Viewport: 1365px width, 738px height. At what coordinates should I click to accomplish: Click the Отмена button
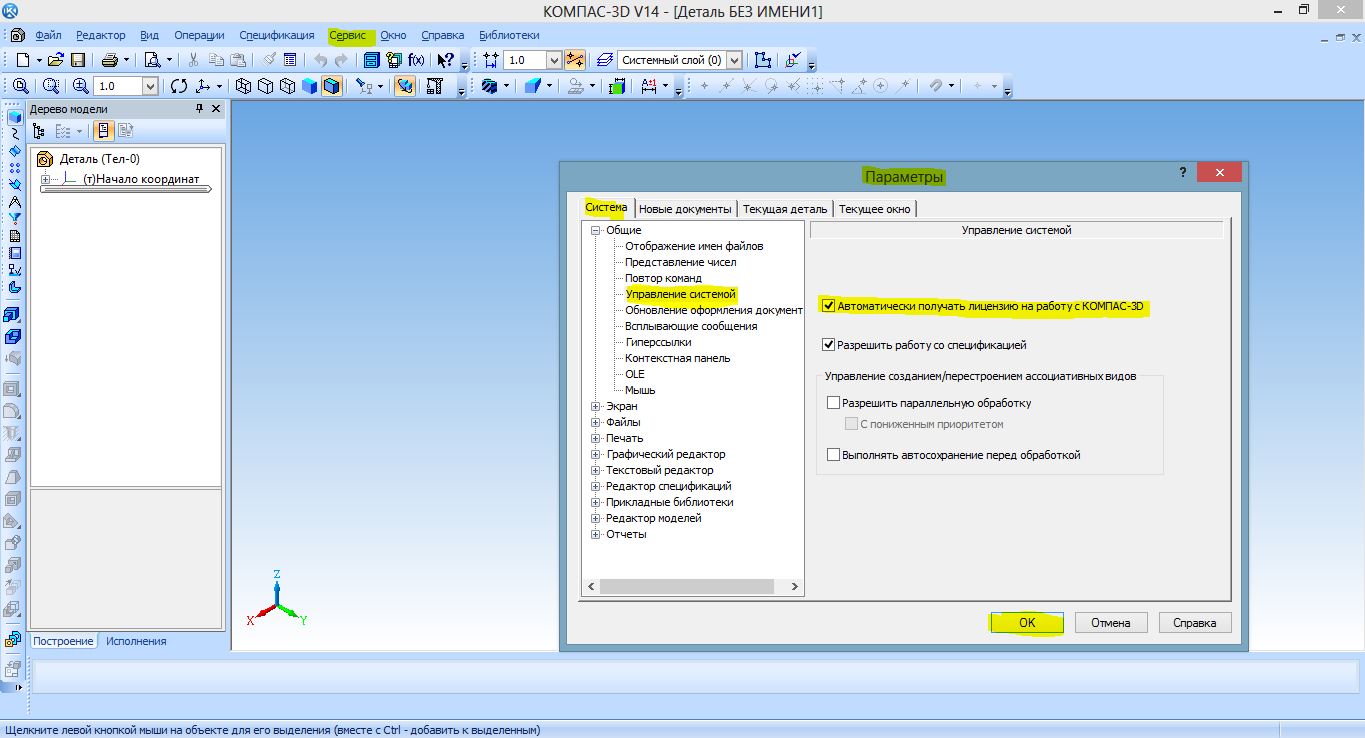pos(1110,622)
